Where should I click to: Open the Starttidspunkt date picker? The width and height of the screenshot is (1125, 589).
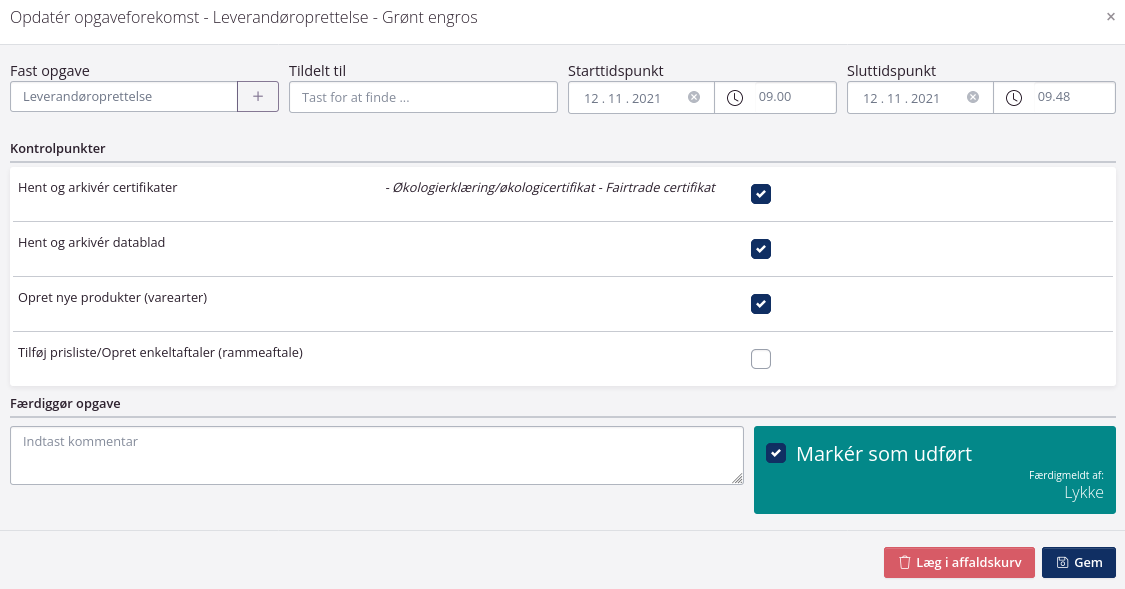tap(625, 98)
